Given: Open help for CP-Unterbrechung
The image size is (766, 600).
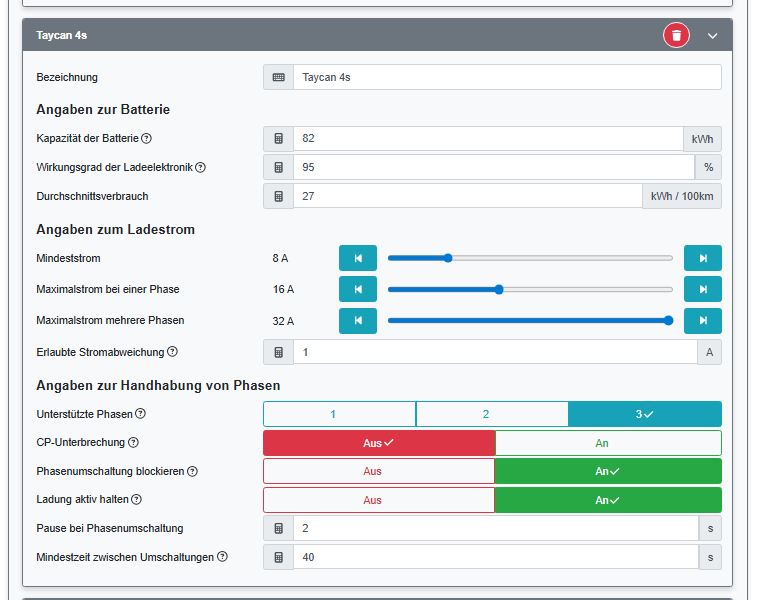Looking at the screenshot, I should tap(133, 442).
